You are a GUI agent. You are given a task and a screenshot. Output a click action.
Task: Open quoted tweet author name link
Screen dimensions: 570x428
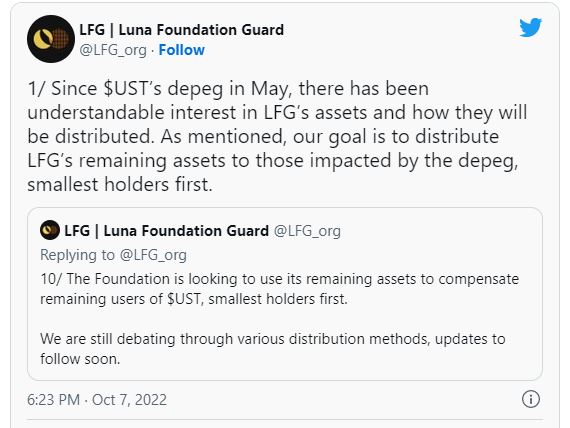(166, 231)
